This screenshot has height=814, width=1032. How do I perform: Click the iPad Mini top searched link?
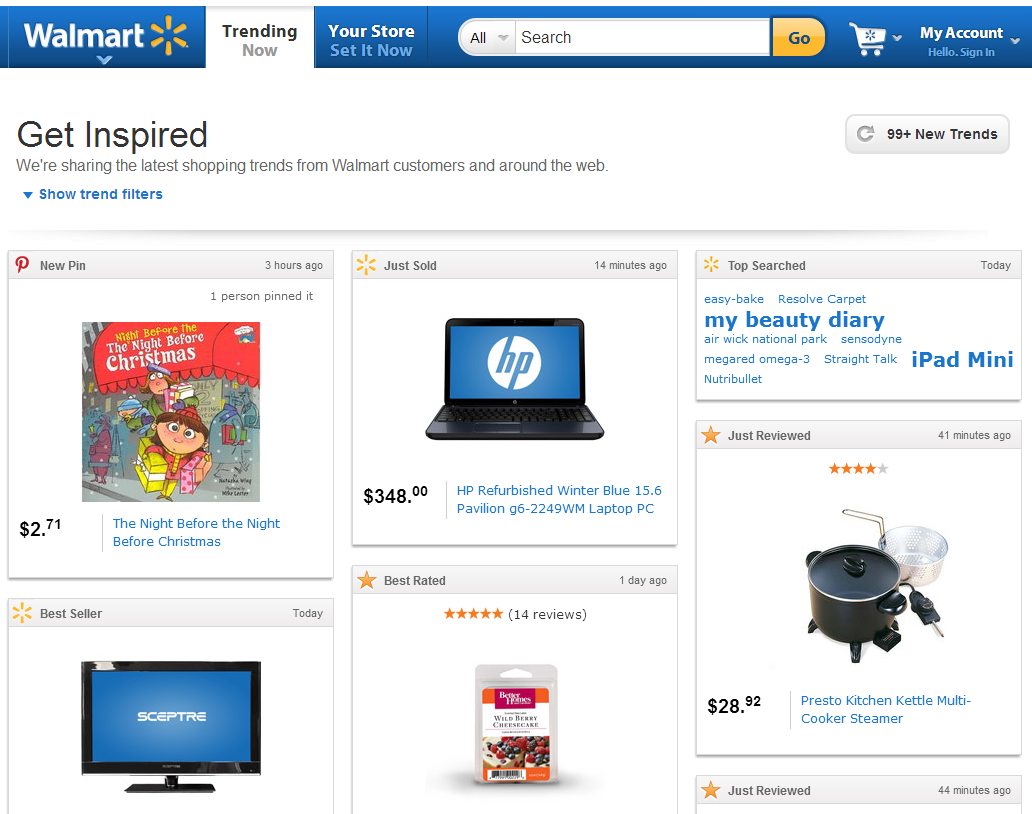(x=962, y=360)
